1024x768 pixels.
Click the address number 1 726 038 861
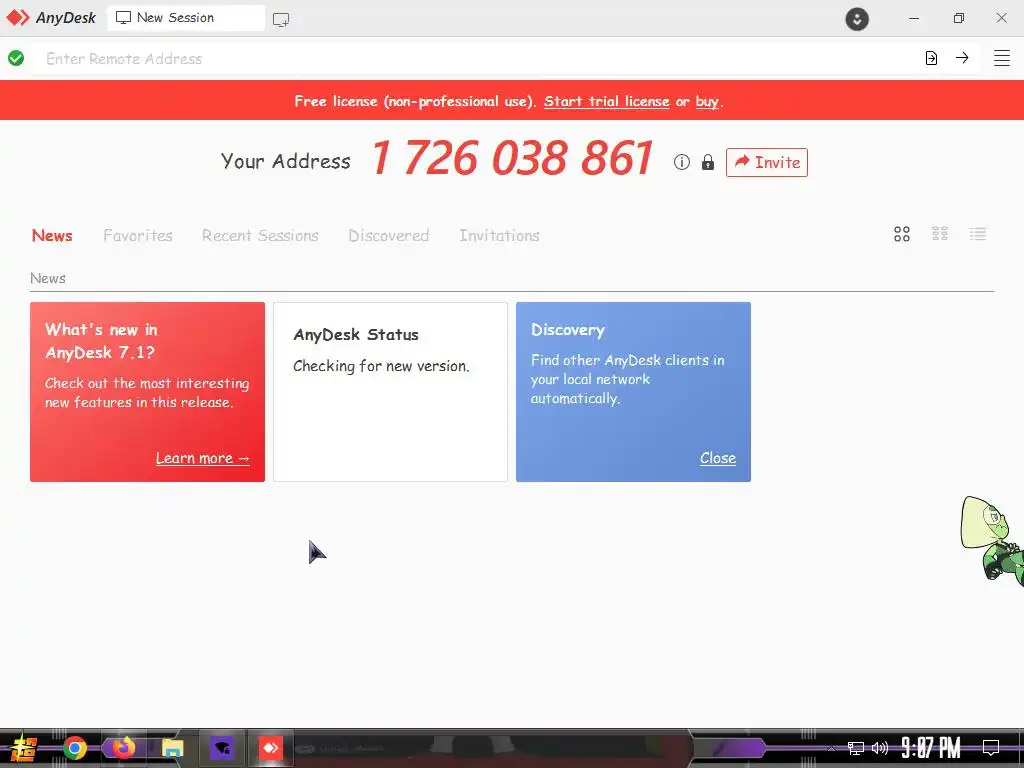click(x=512, y=159)
